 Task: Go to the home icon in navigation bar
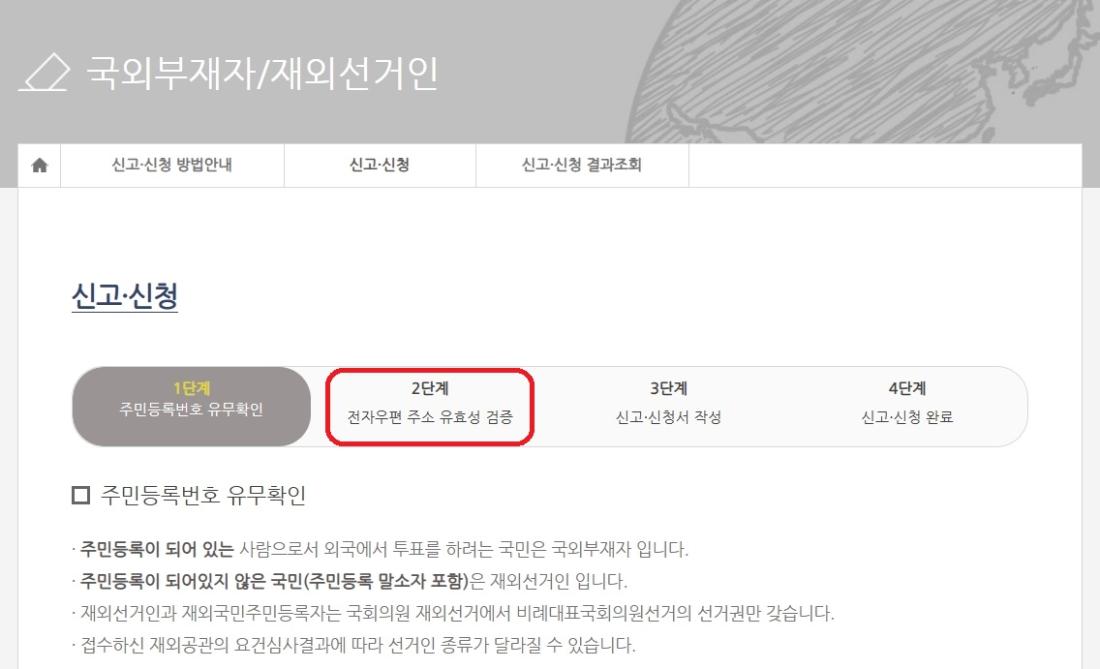point(39,165)
